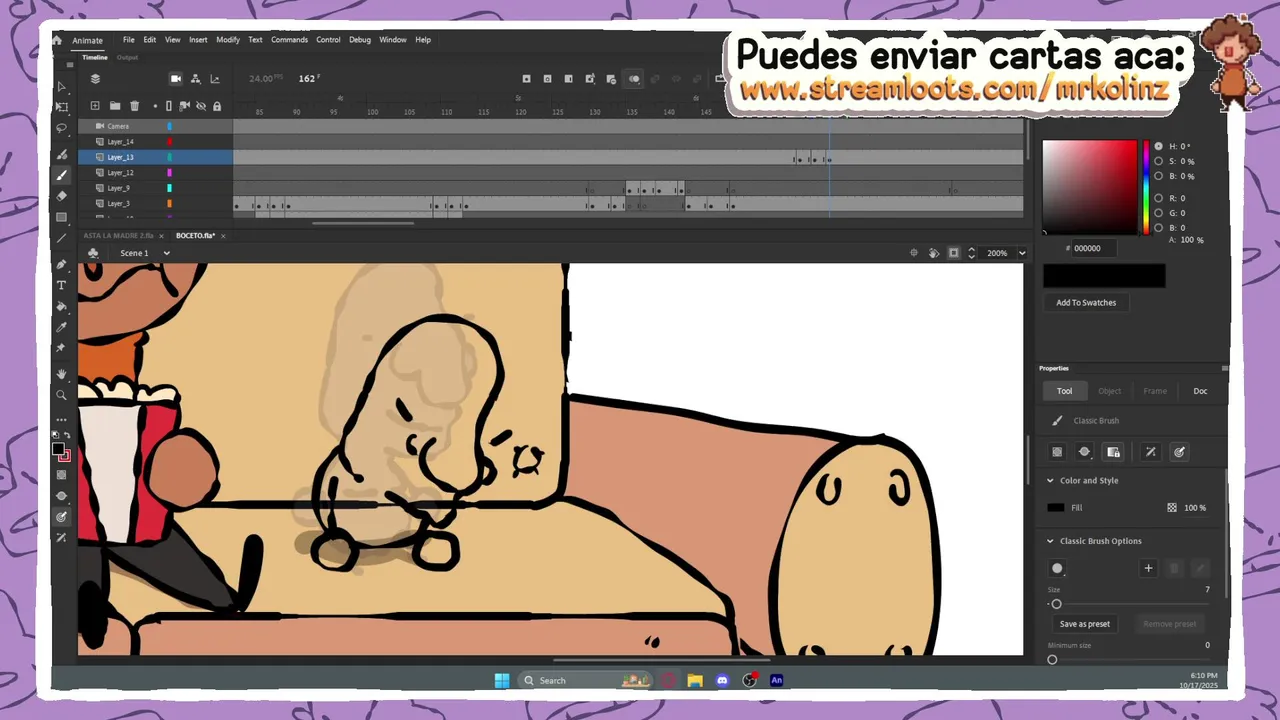This screenshot has width=1280, height=720.
Task: Close the BOCETO.fla document tab
Action: 223,236
